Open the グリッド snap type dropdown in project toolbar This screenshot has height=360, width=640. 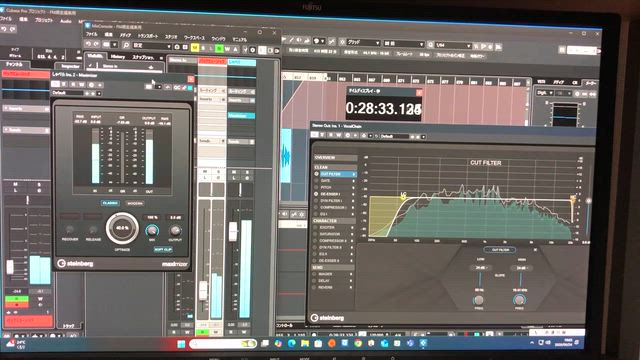364,43
